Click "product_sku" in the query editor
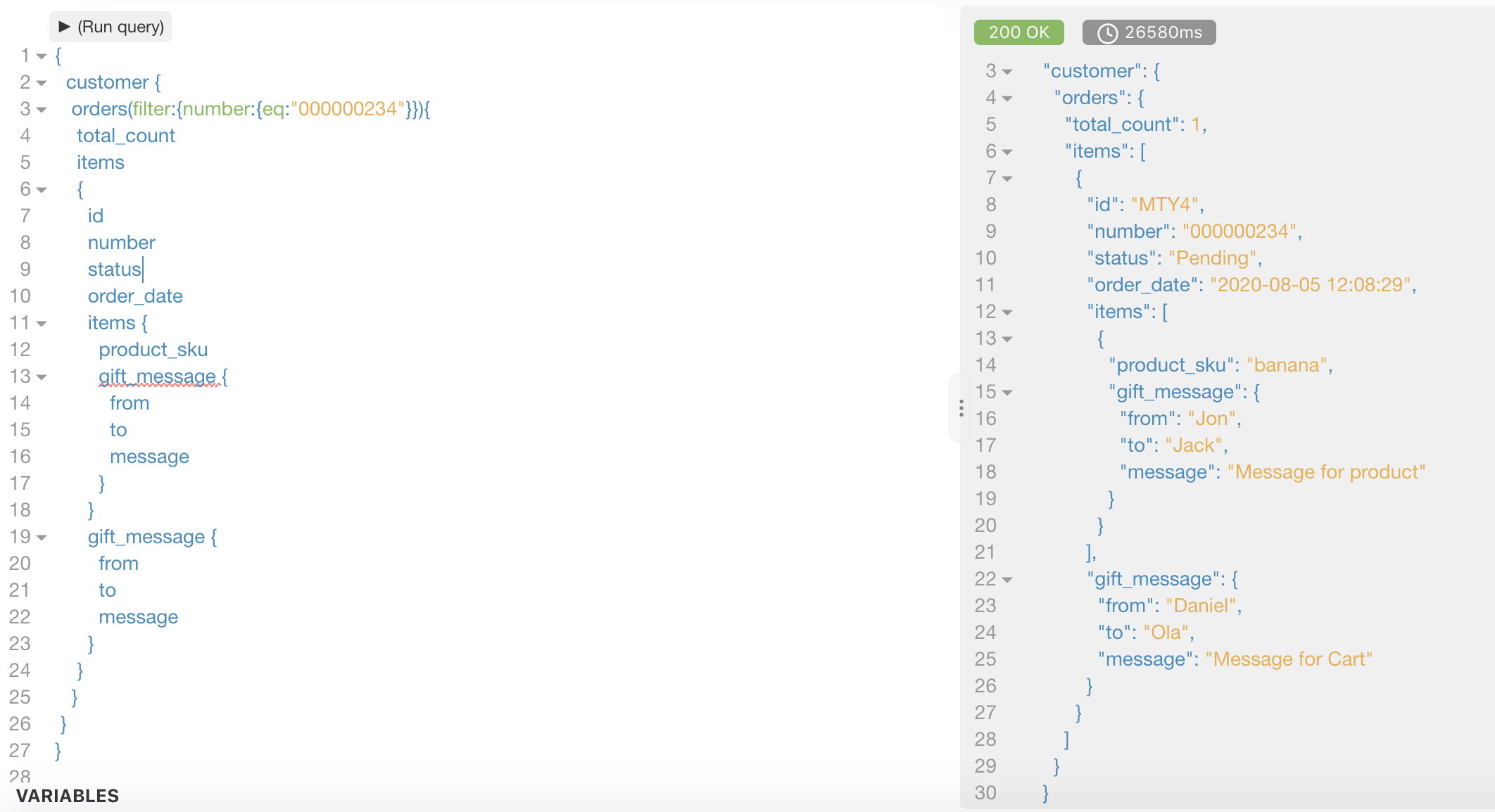This screenshot has width=1495, height=812. click(x=153, y=350)
